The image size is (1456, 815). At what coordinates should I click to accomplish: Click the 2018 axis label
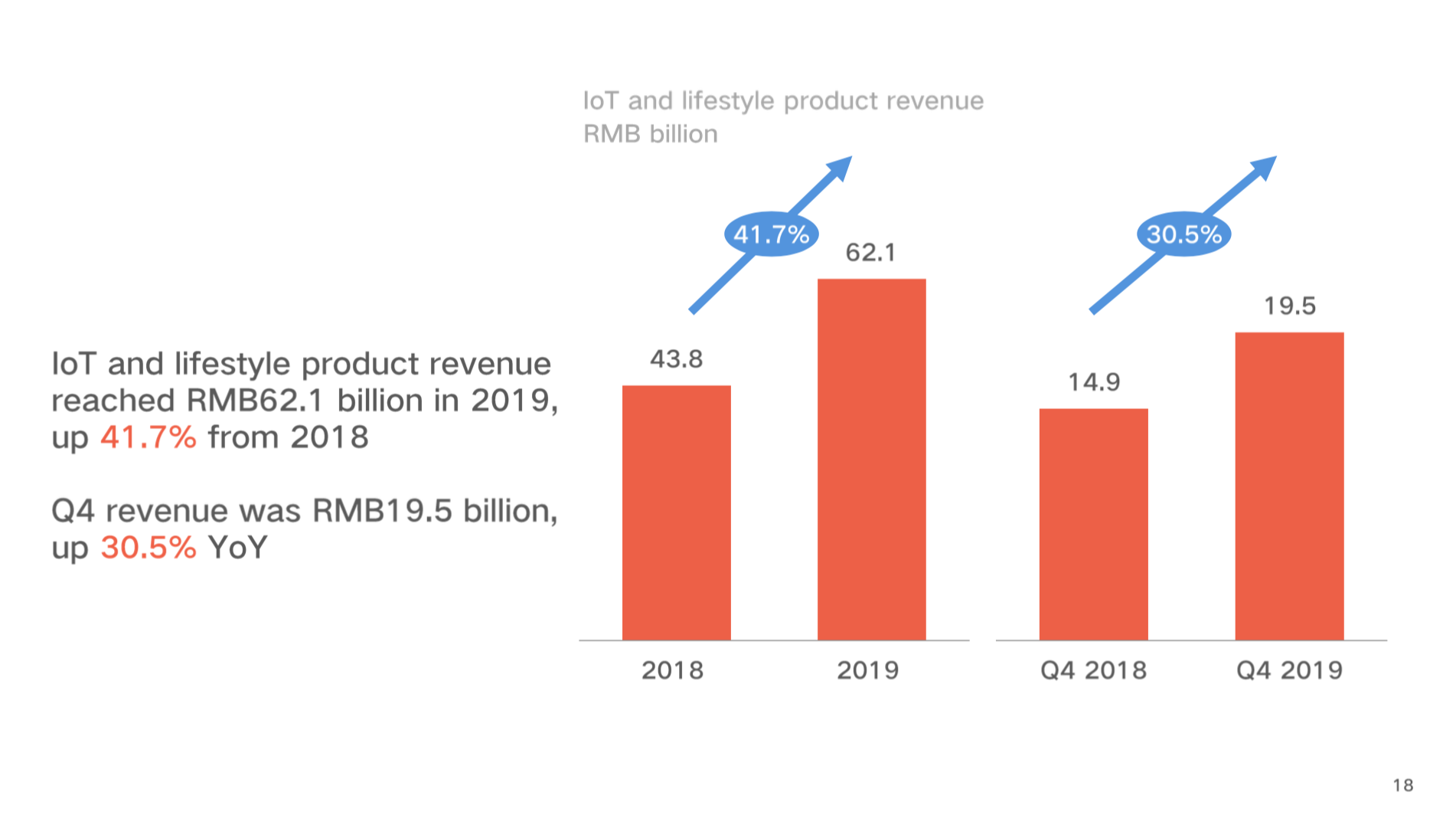(x=672, y=670)
